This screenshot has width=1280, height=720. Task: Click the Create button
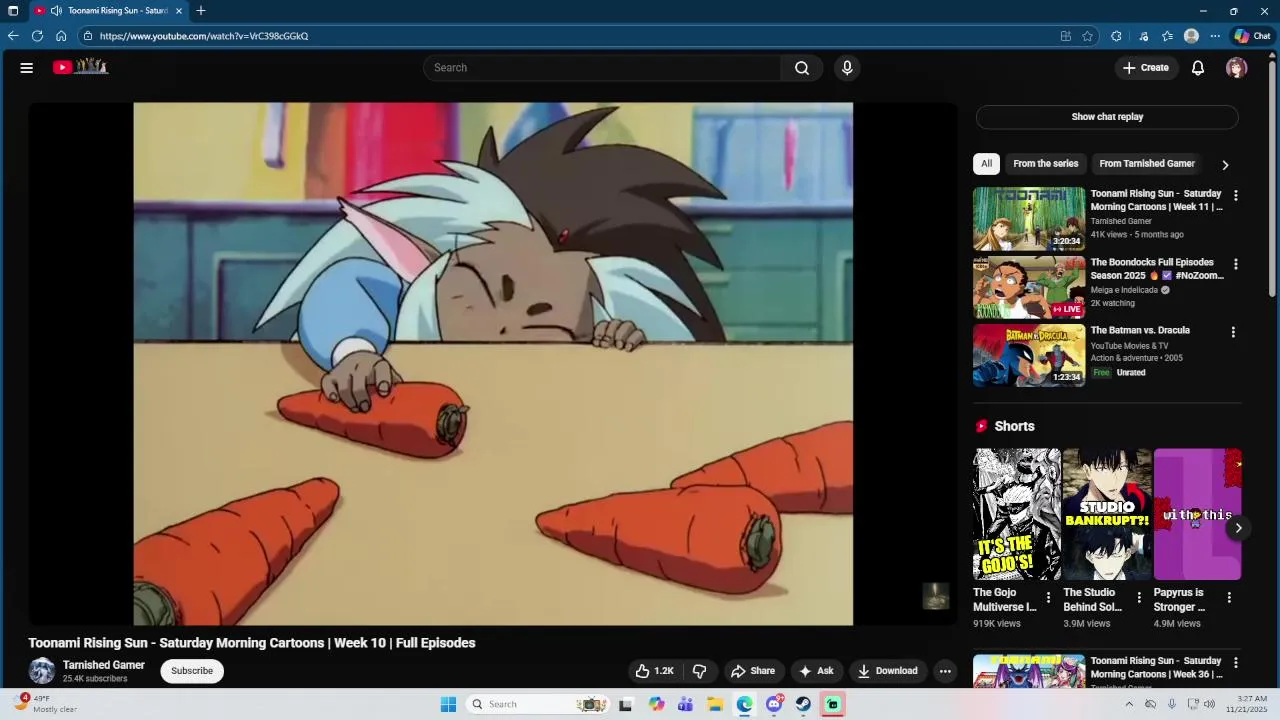click(x=1145, y=68)
